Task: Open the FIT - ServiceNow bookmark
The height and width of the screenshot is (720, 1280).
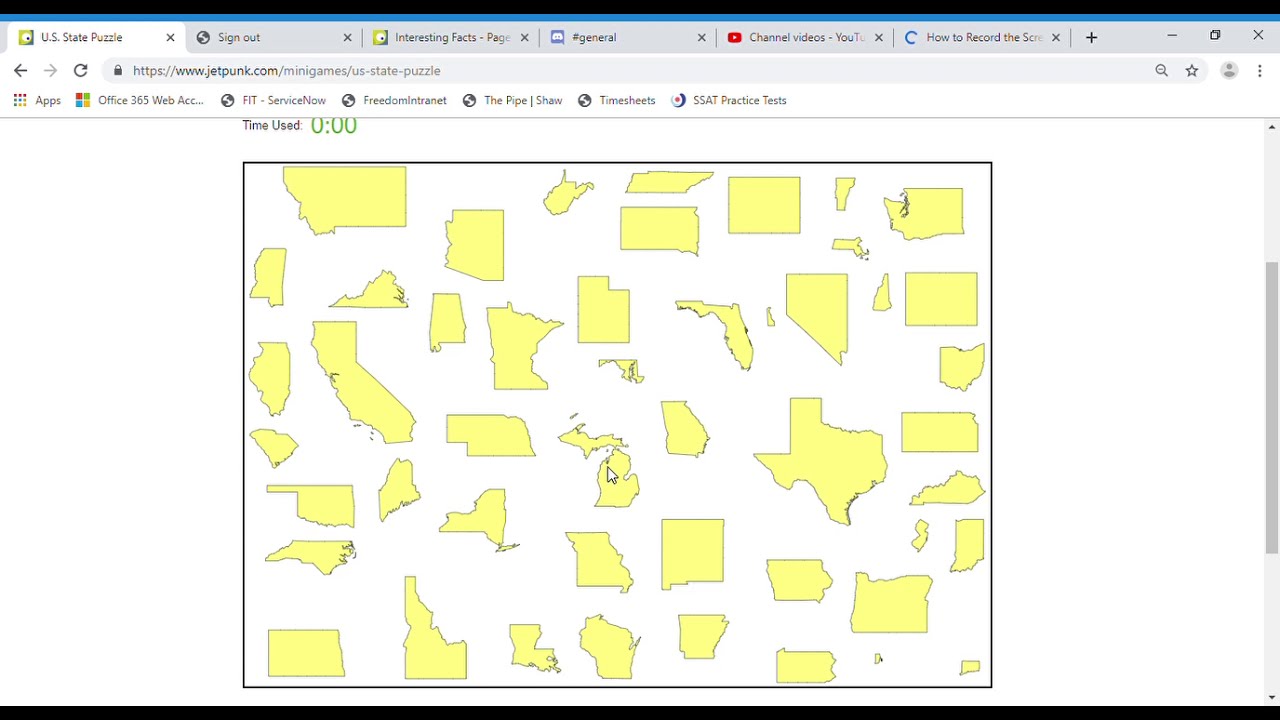Action: click(273, 100)
